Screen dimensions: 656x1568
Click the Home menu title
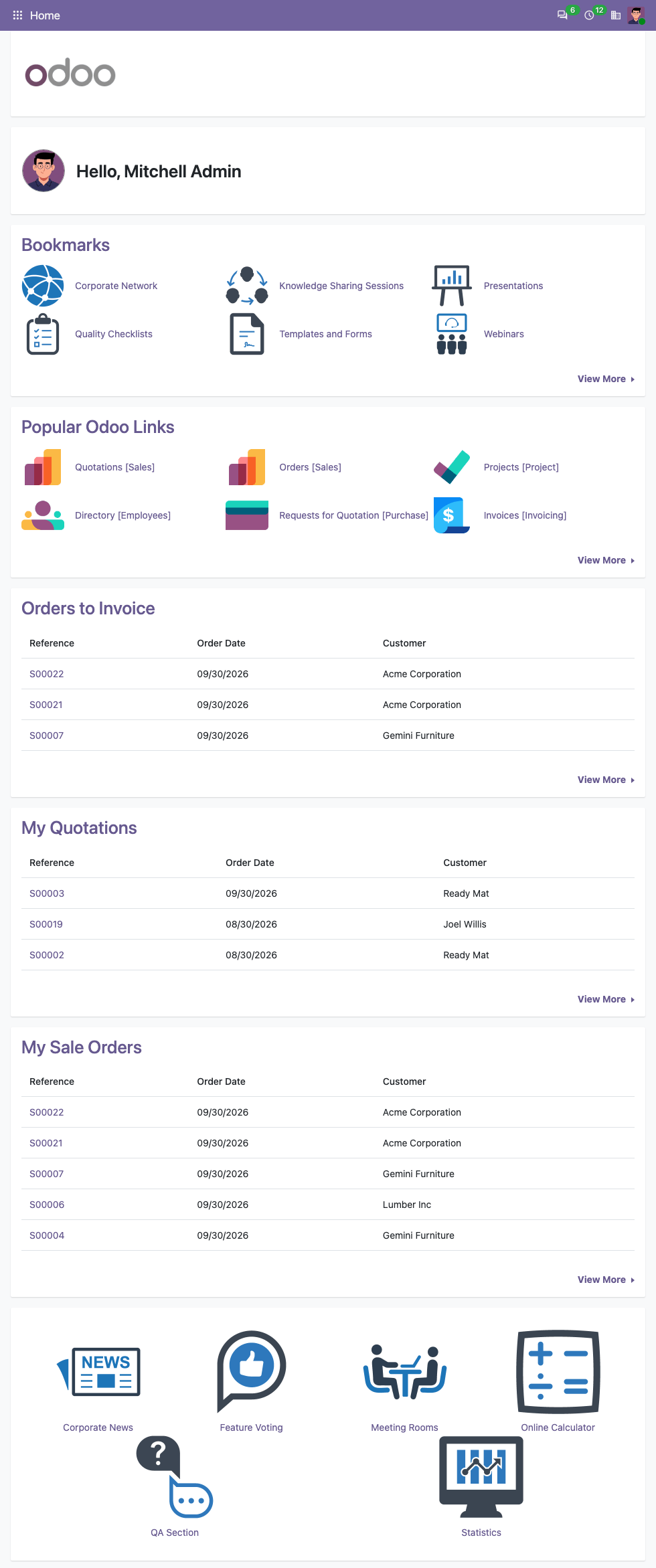(45, 15)
